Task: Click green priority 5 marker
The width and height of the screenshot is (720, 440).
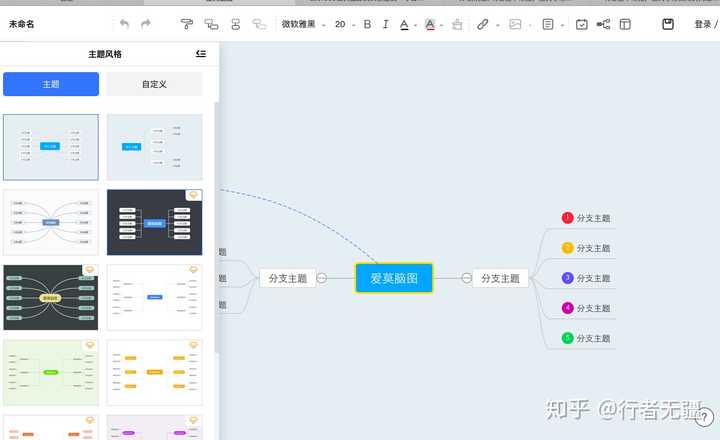Action: coord(568,338)
